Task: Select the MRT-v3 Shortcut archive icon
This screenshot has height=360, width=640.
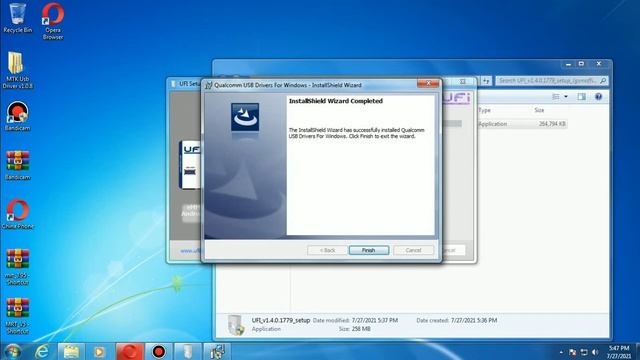Action: click(17, 316)
